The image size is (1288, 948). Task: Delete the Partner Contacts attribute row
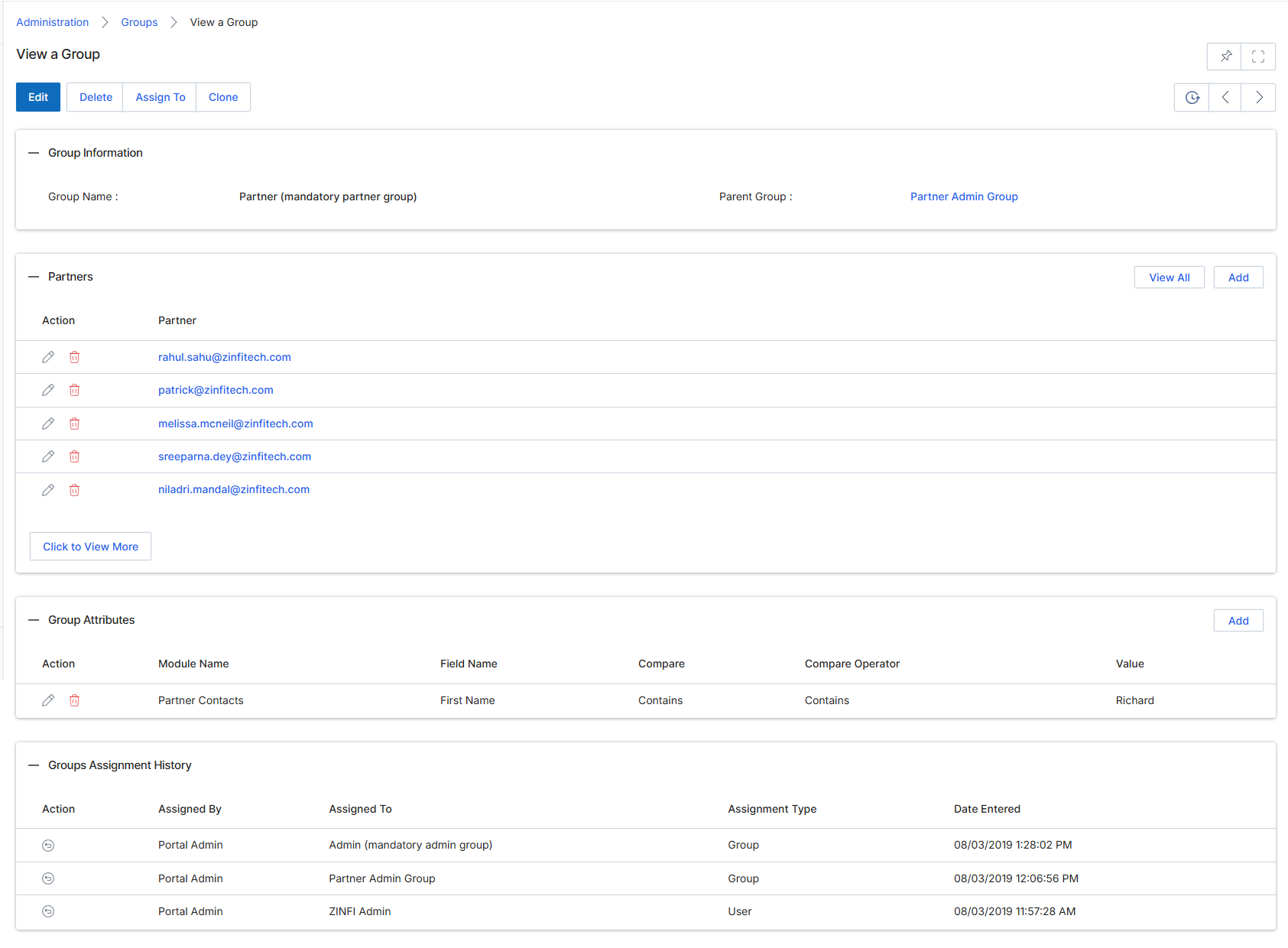(74, 700)
